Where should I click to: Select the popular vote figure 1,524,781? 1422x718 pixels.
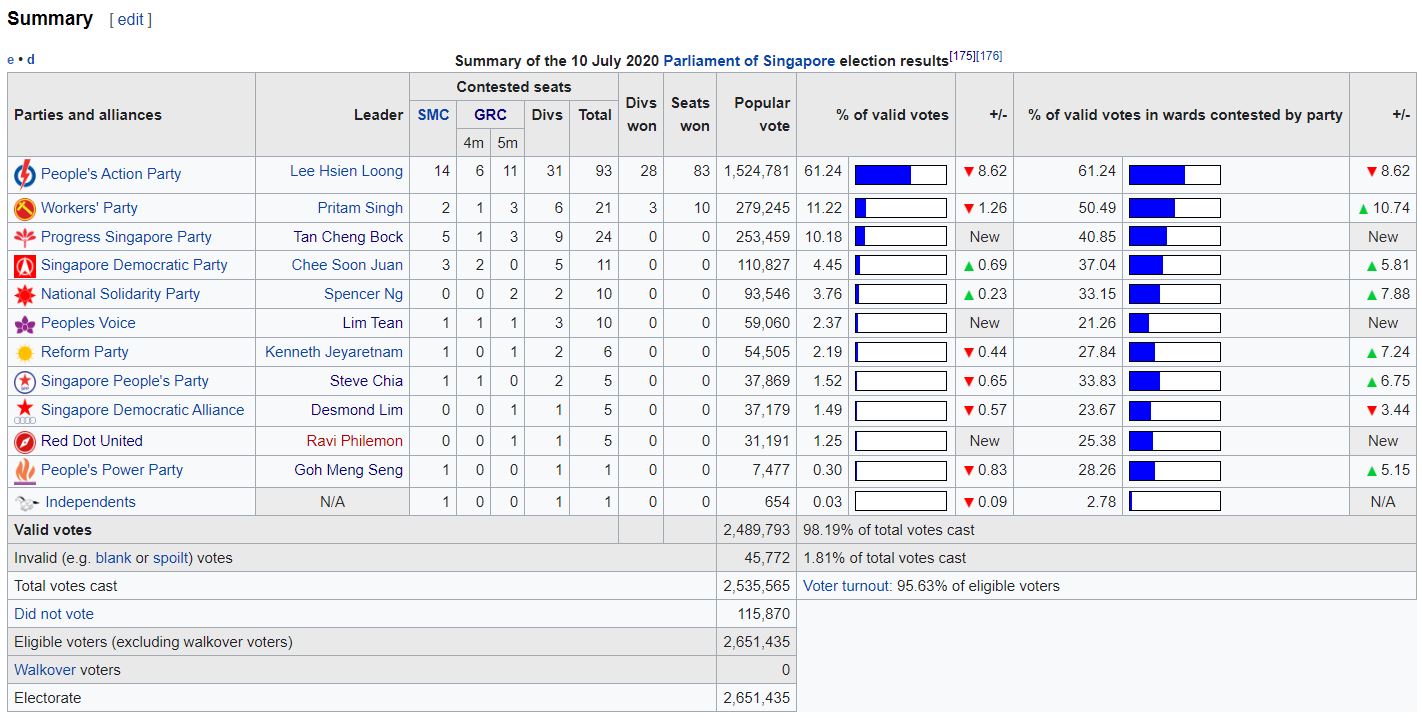[x=757, y=172]
